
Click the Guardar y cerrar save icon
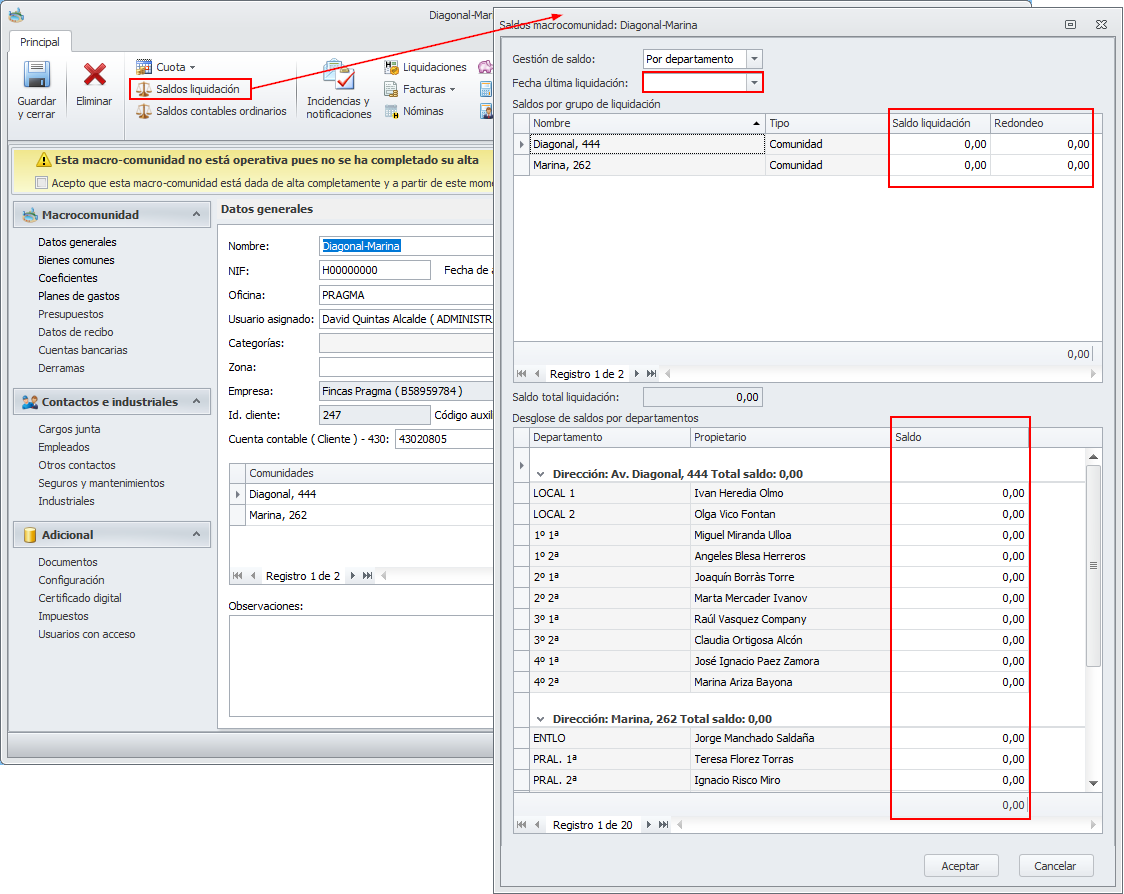point(37,77)
